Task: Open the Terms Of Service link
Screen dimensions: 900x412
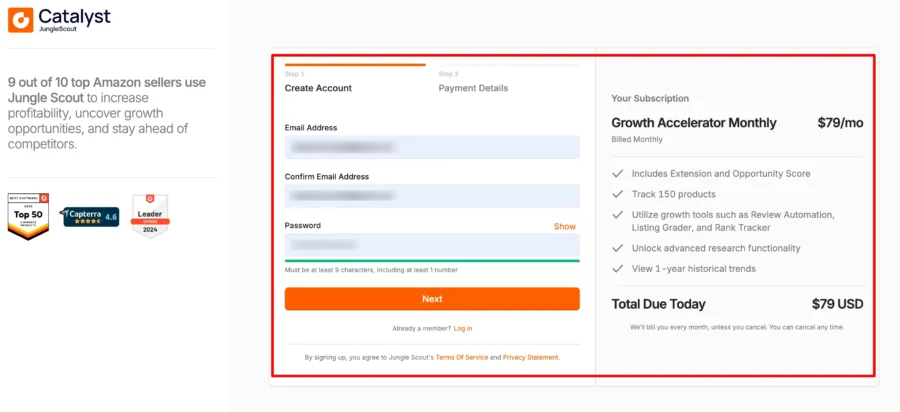Action: (462, 357)
